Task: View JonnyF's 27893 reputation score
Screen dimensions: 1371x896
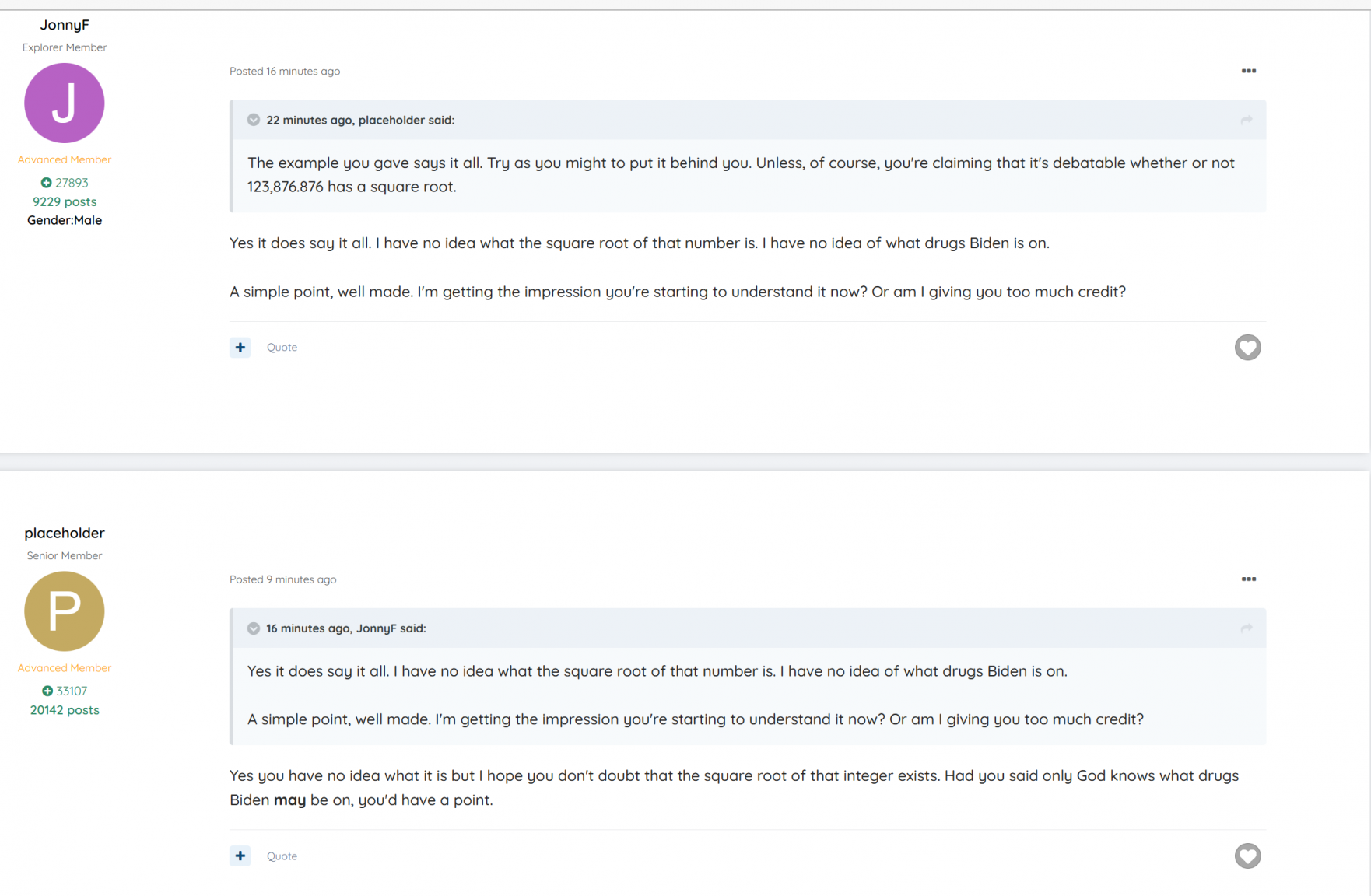Action: pos(65,183)
